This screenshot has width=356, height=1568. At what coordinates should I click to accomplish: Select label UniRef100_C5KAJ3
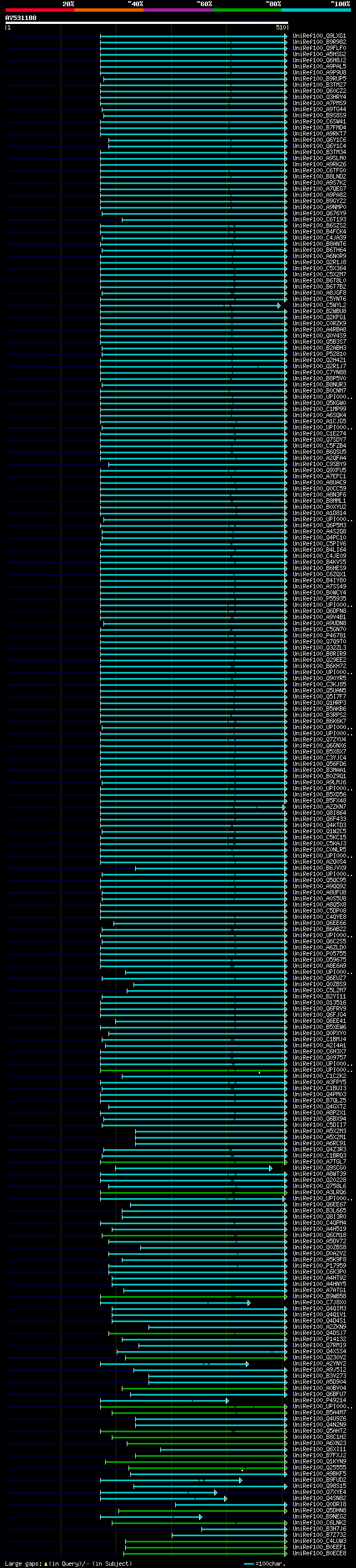pyautogui.click(x=319, y=844)
